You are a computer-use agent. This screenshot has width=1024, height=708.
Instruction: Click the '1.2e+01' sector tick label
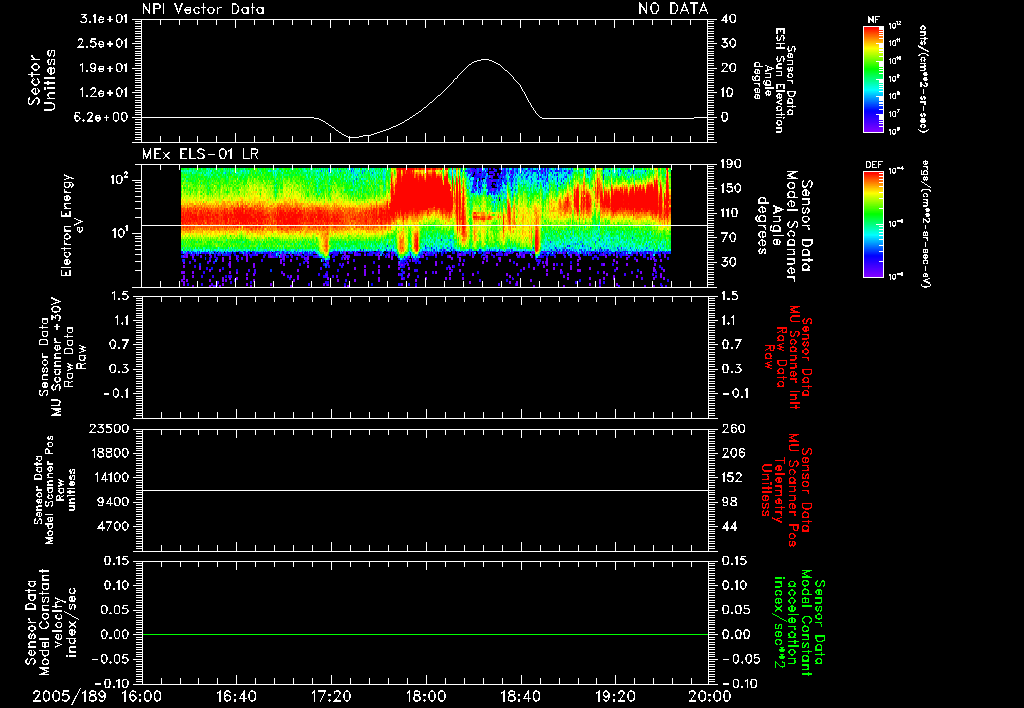click(x=104, y=93)
